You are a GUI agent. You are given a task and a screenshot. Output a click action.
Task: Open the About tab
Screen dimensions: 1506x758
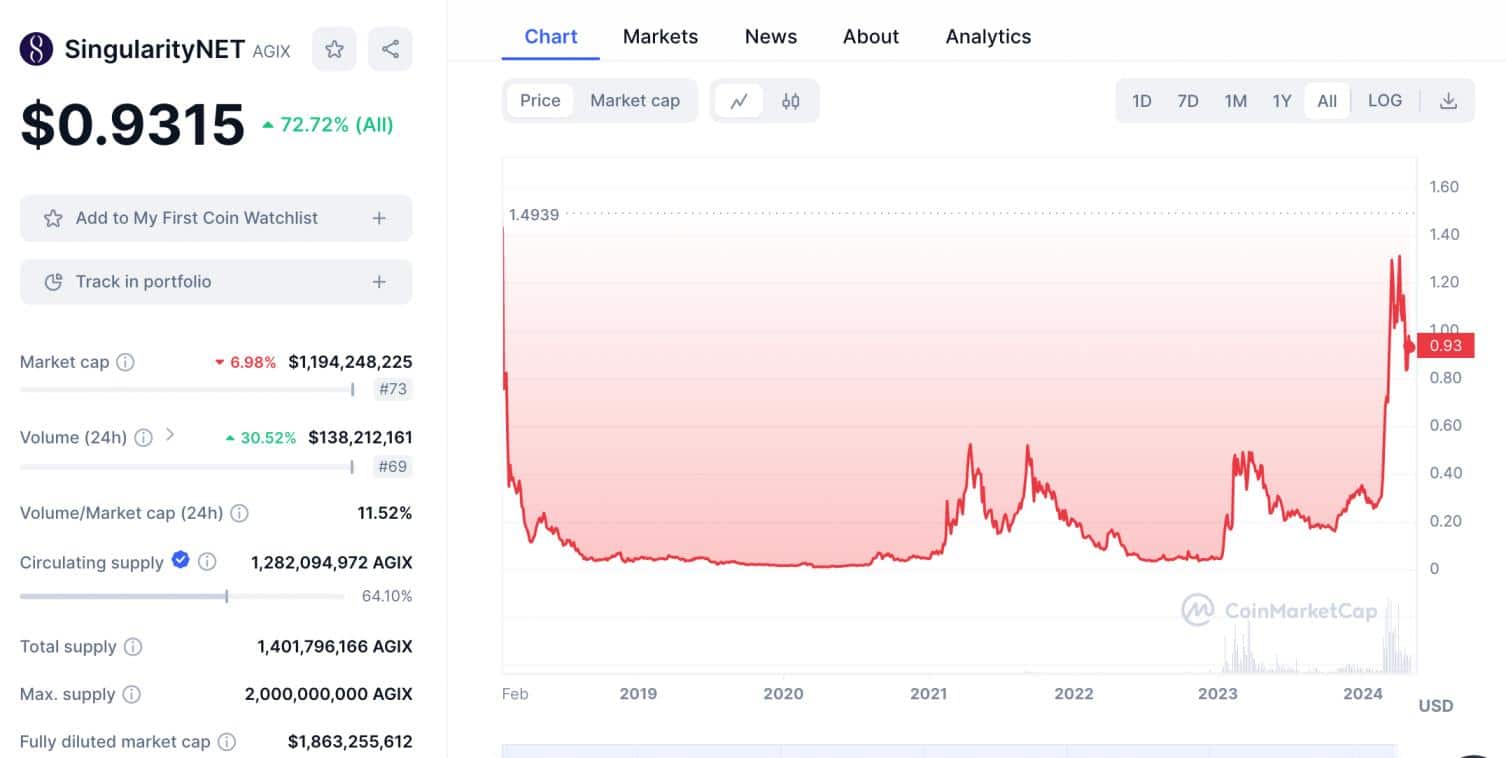[871, 37]
